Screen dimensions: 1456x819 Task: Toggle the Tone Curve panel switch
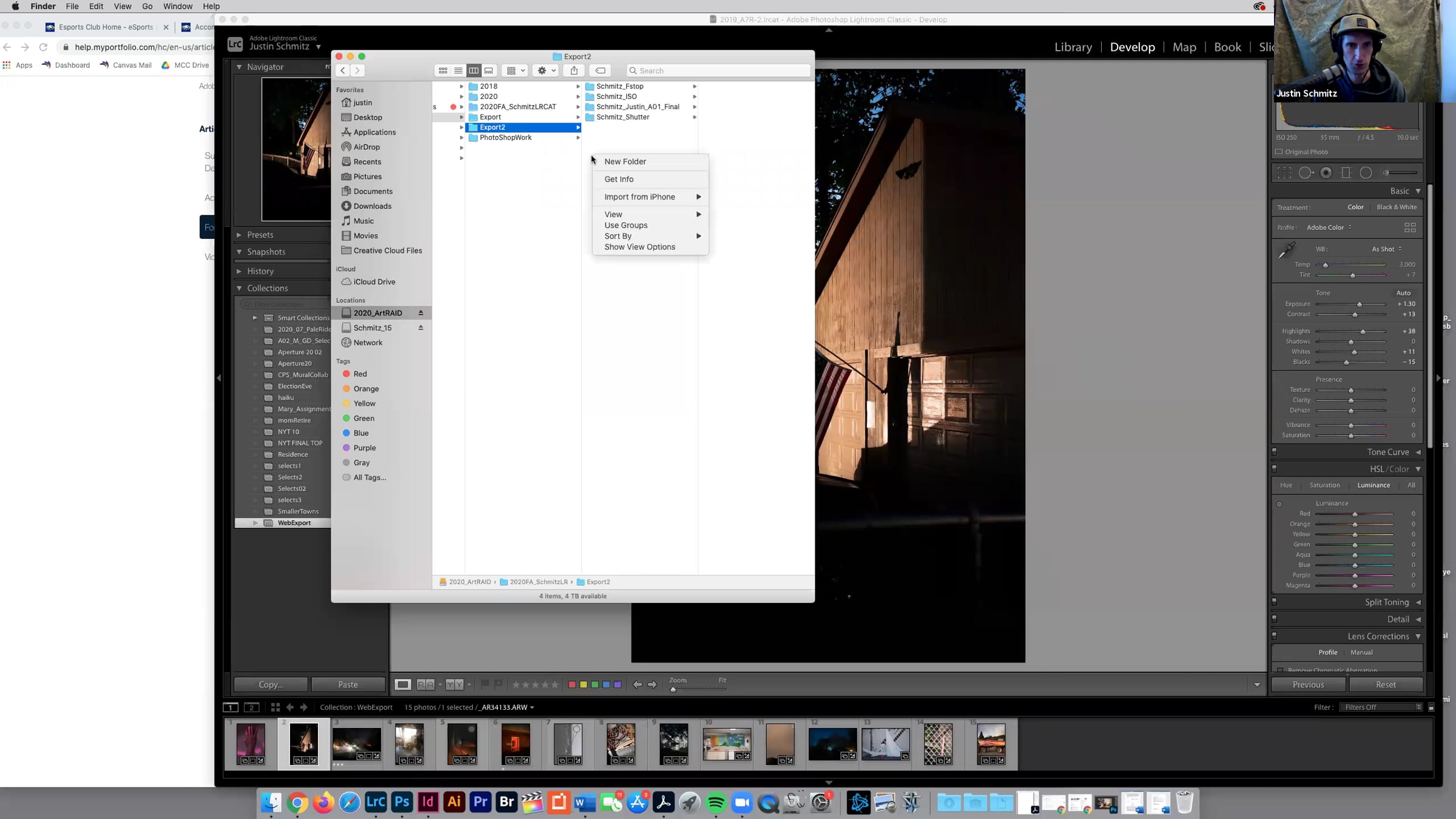point(1275,452)
